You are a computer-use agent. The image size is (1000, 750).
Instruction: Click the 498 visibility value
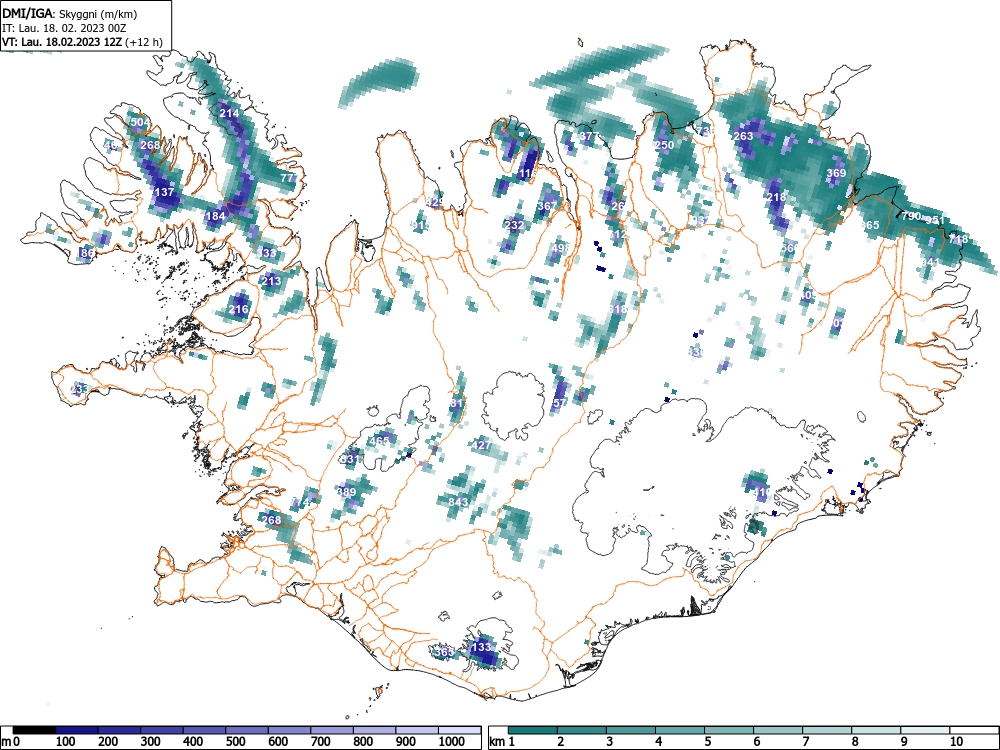coord(561,248)
